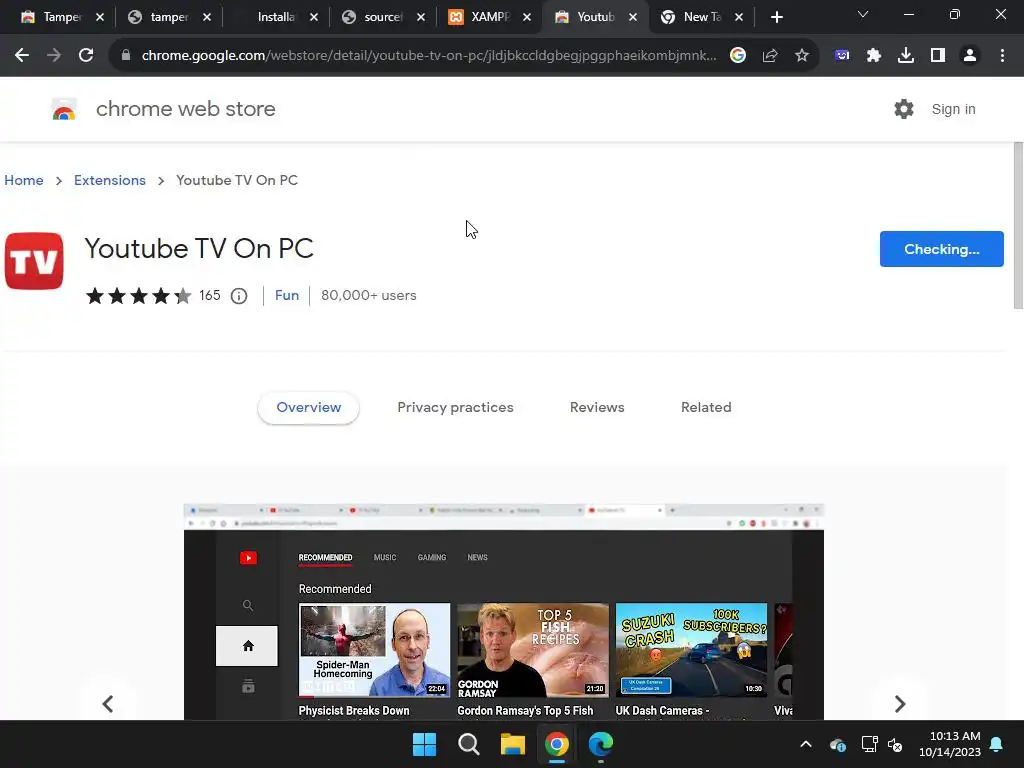Open Windows Search from the taskbar

[469, 744]
